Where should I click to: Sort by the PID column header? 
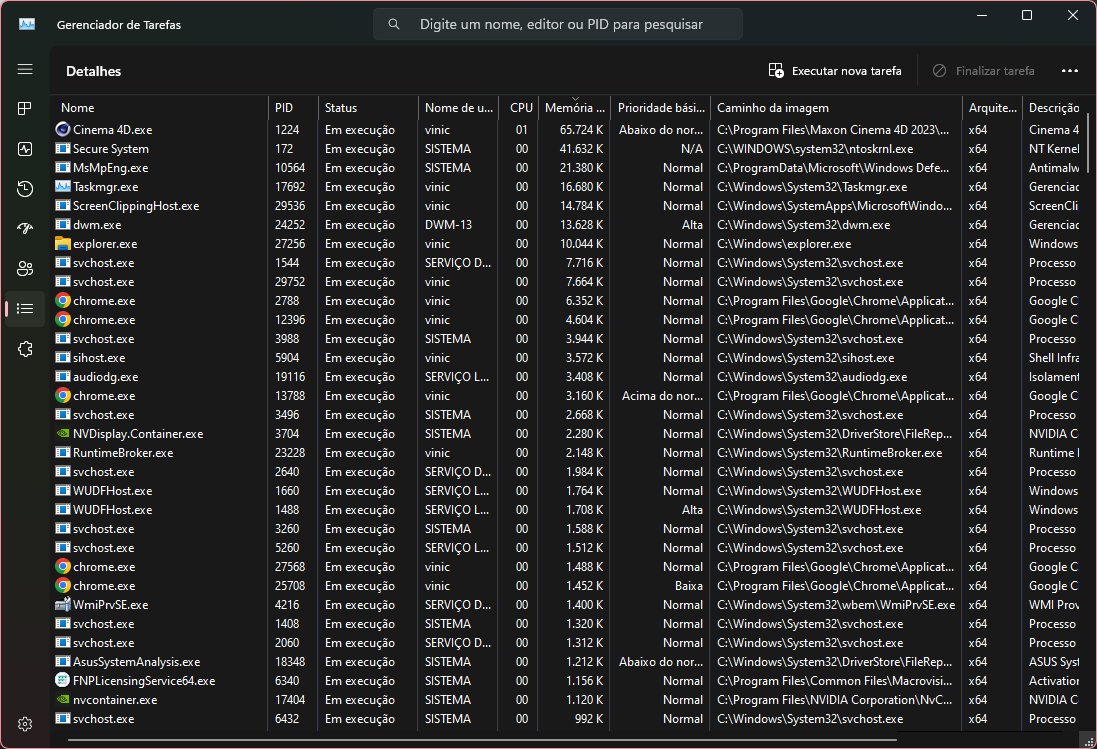tap(293, 108)
